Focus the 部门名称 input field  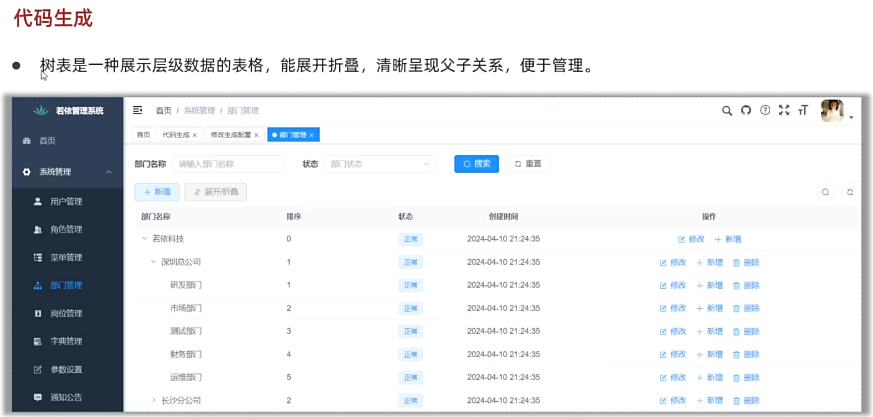pos(228,164)
